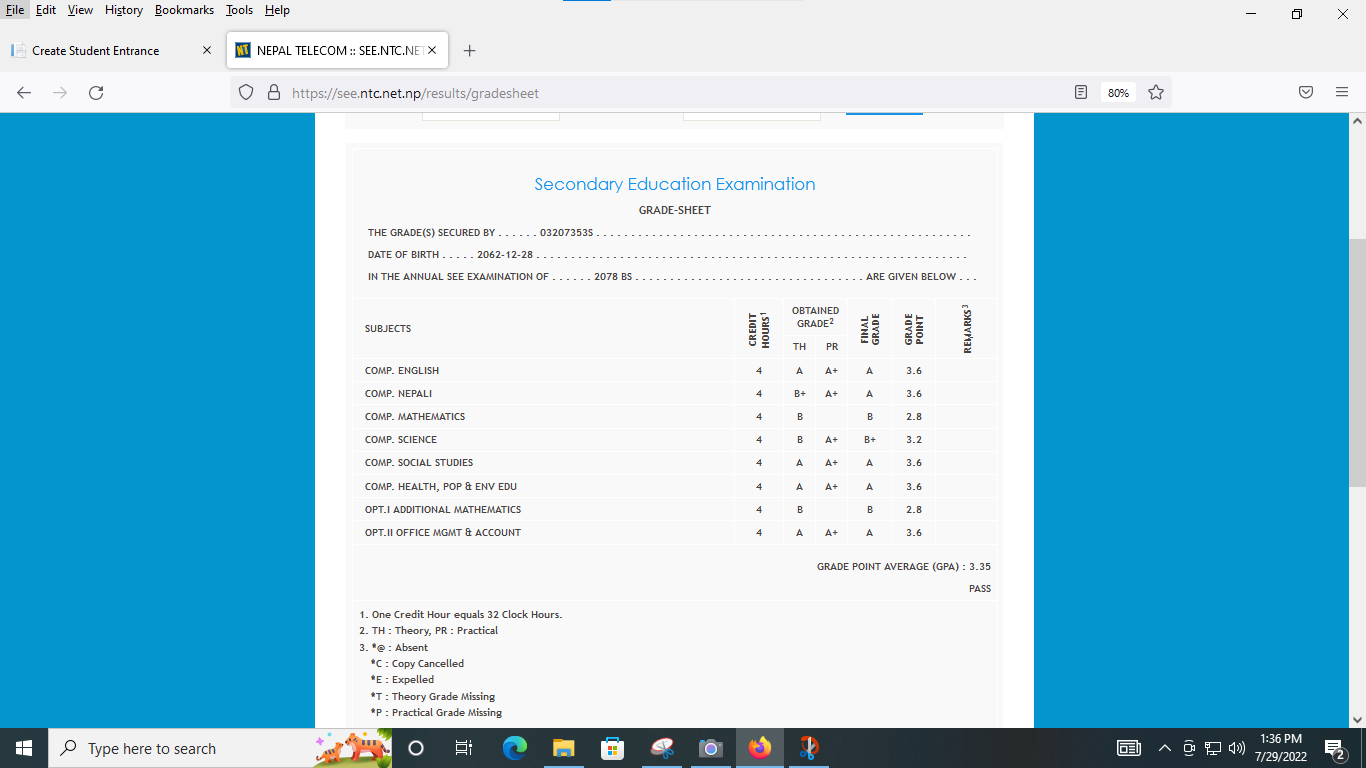
Task: Toggle Reader View icon in address bar
Action: point(1081,93)
